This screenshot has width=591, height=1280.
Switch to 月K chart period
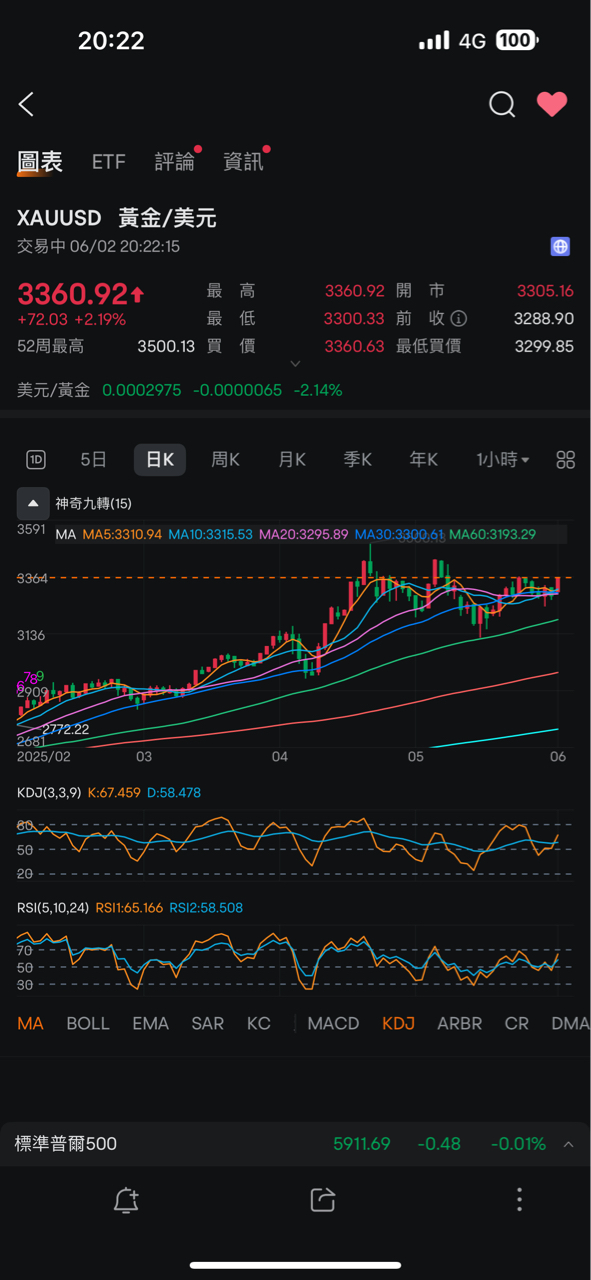(x=292, y=460)
